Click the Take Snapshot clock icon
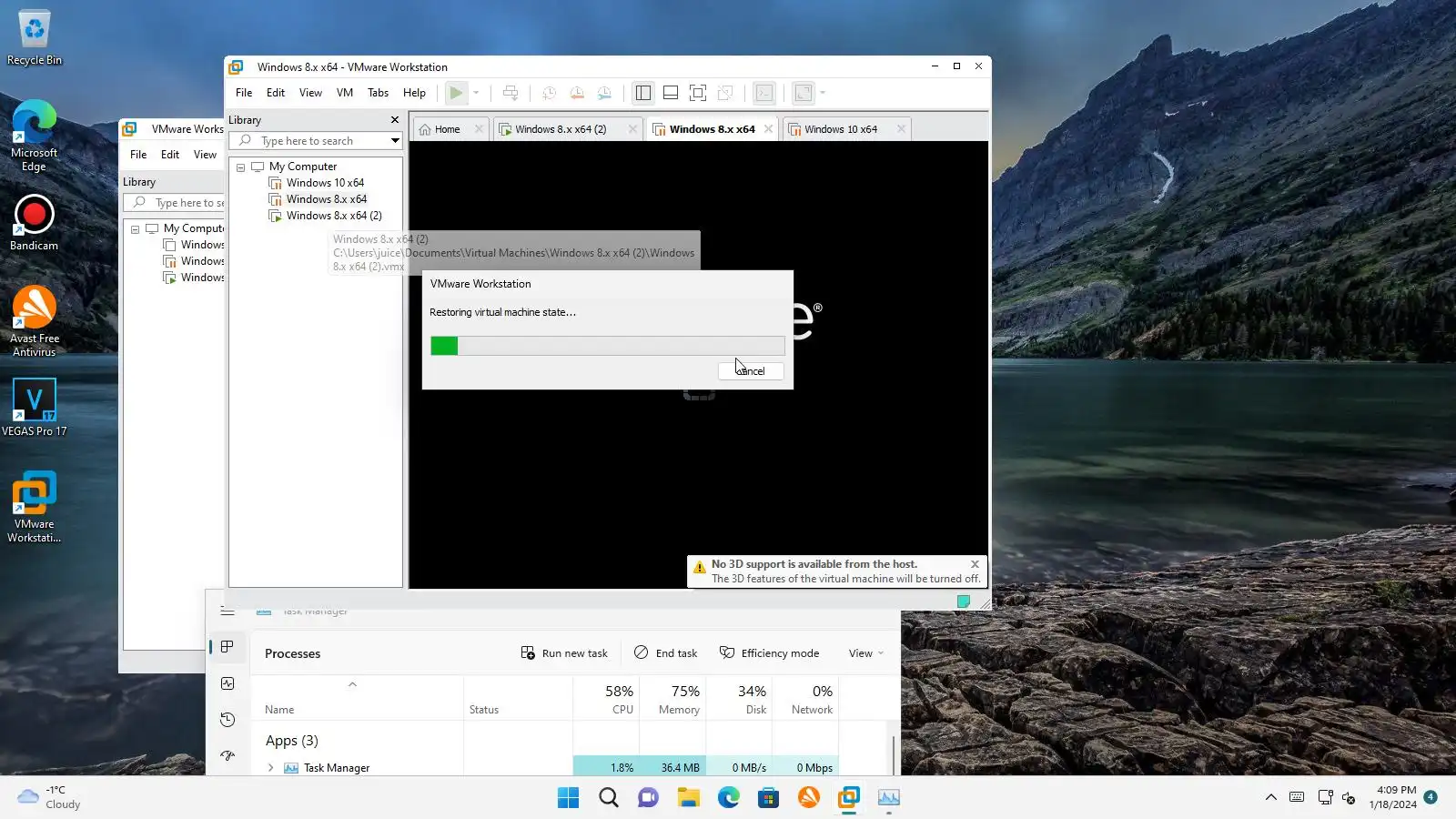Screen dimensions: 1456x819 (x=549, y=93)
